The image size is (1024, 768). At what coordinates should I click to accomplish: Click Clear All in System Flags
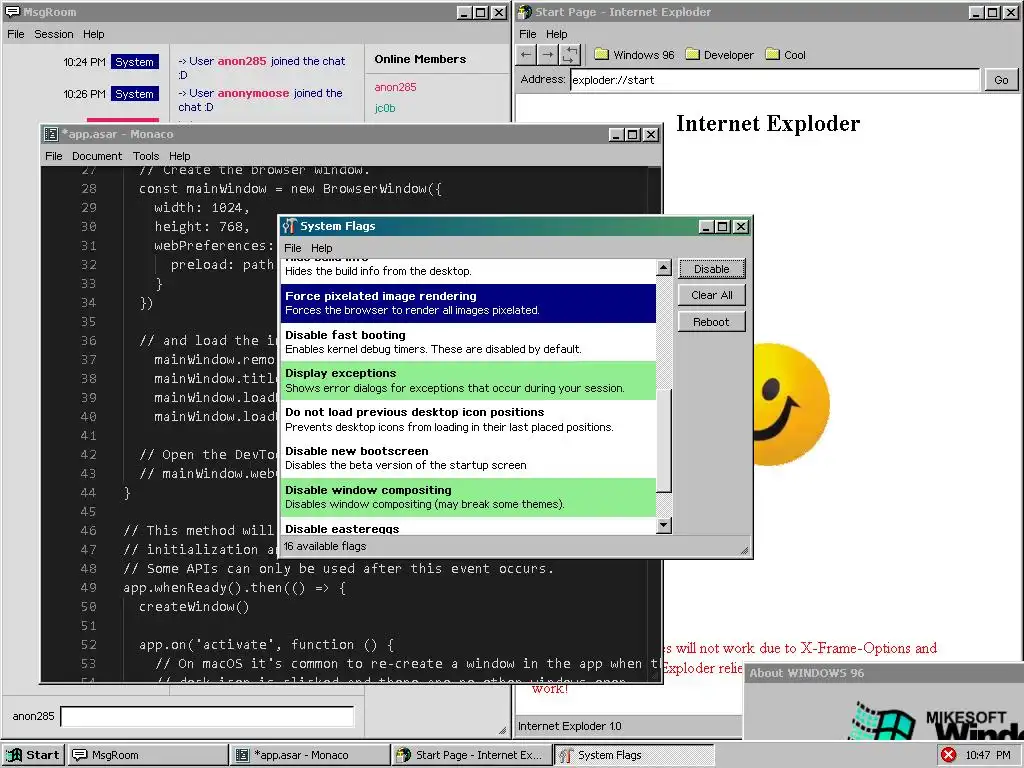(711, 295)
